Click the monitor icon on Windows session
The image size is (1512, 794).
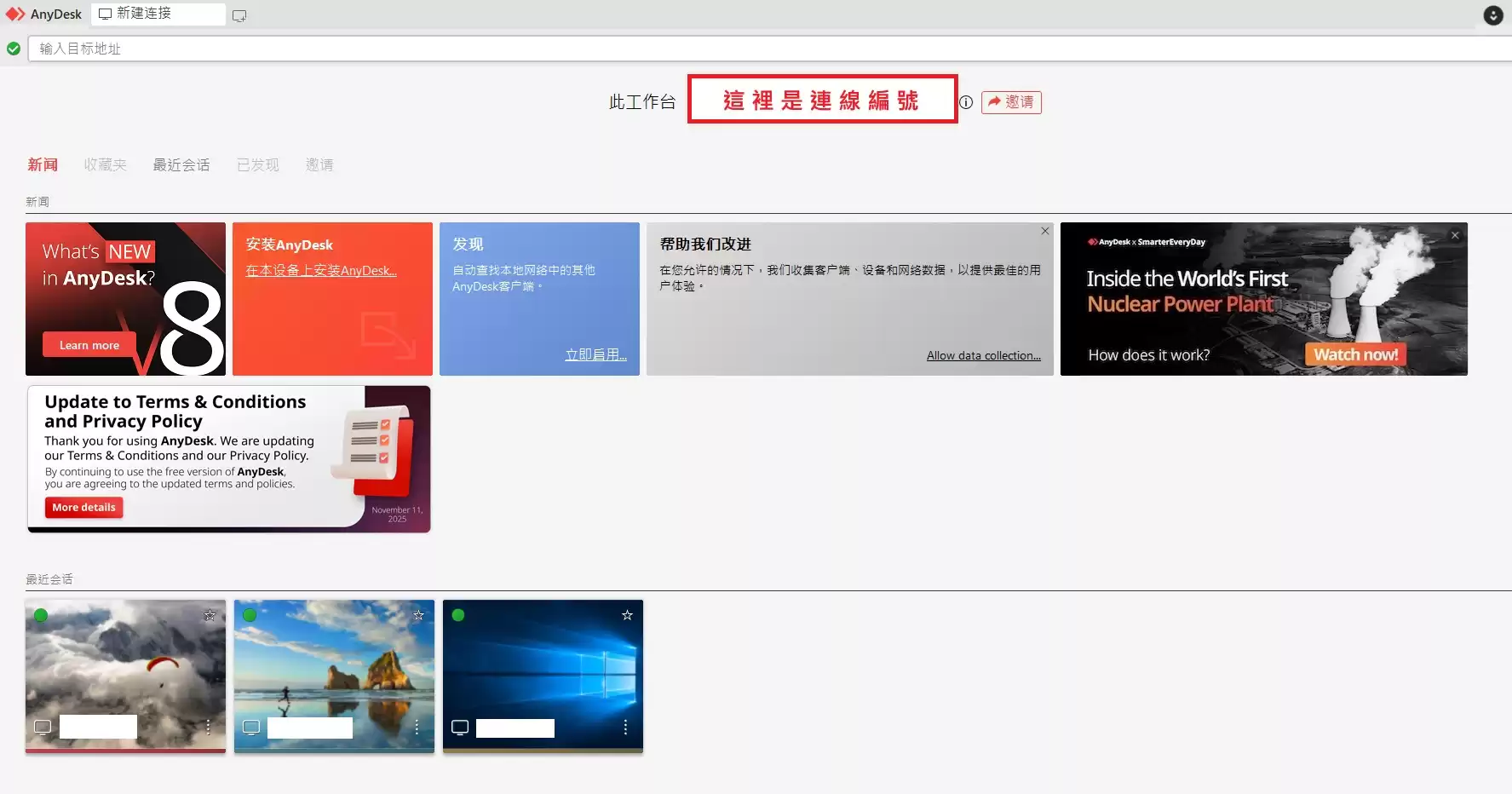(460, 728)
